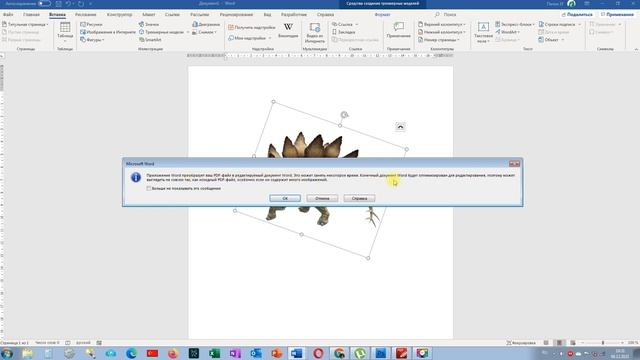Open the Экспресс-блоки menu
640x360 pixels.
coord(515,24)
